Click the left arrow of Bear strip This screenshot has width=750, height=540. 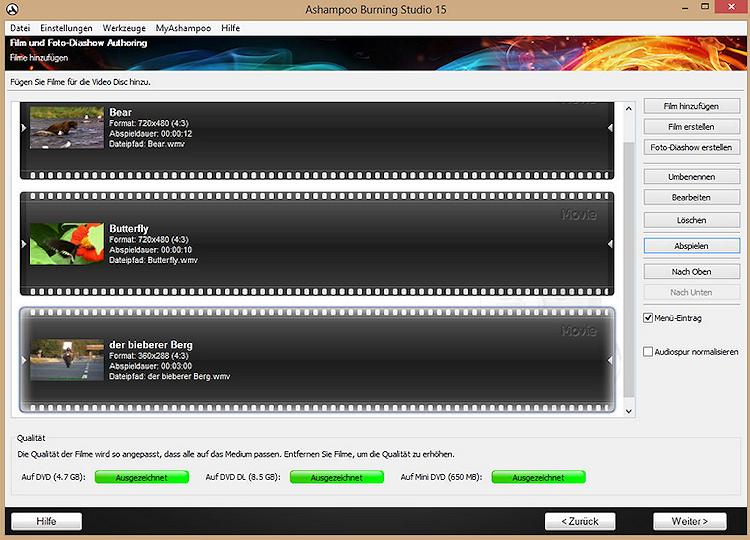tap(24, 128)
